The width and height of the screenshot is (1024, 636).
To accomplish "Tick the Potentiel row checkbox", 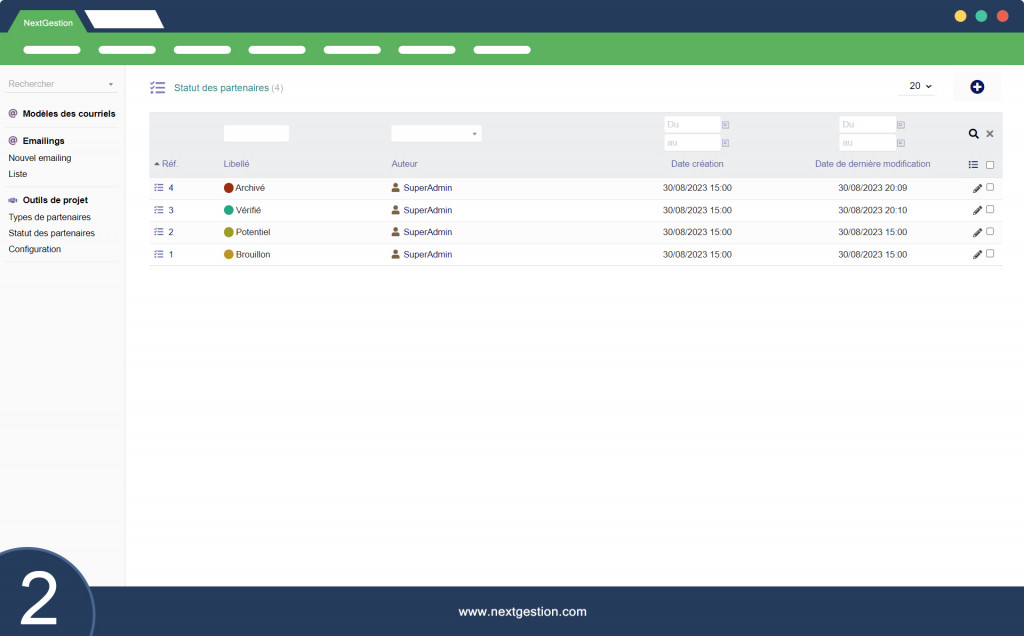I will click(990, 231).
